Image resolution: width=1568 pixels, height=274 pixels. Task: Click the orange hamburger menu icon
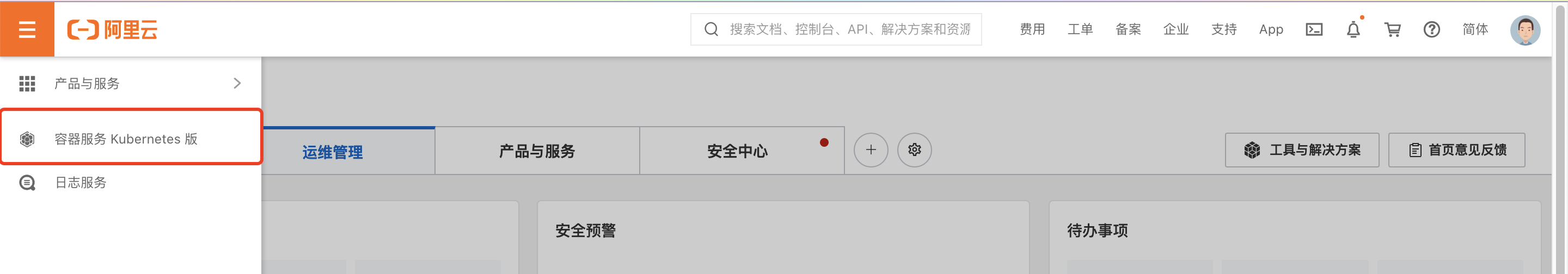coord(27,29)
